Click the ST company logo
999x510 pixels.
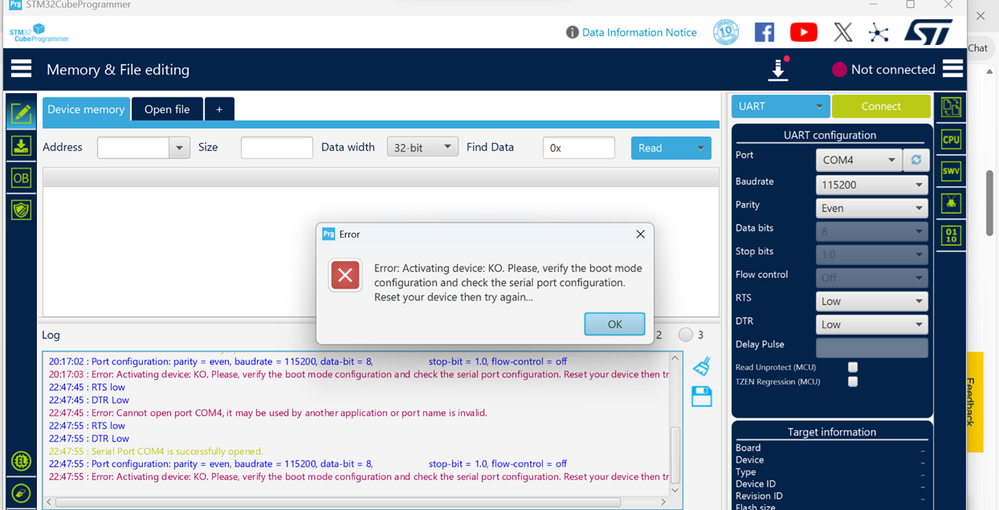(x=928, y=32)
